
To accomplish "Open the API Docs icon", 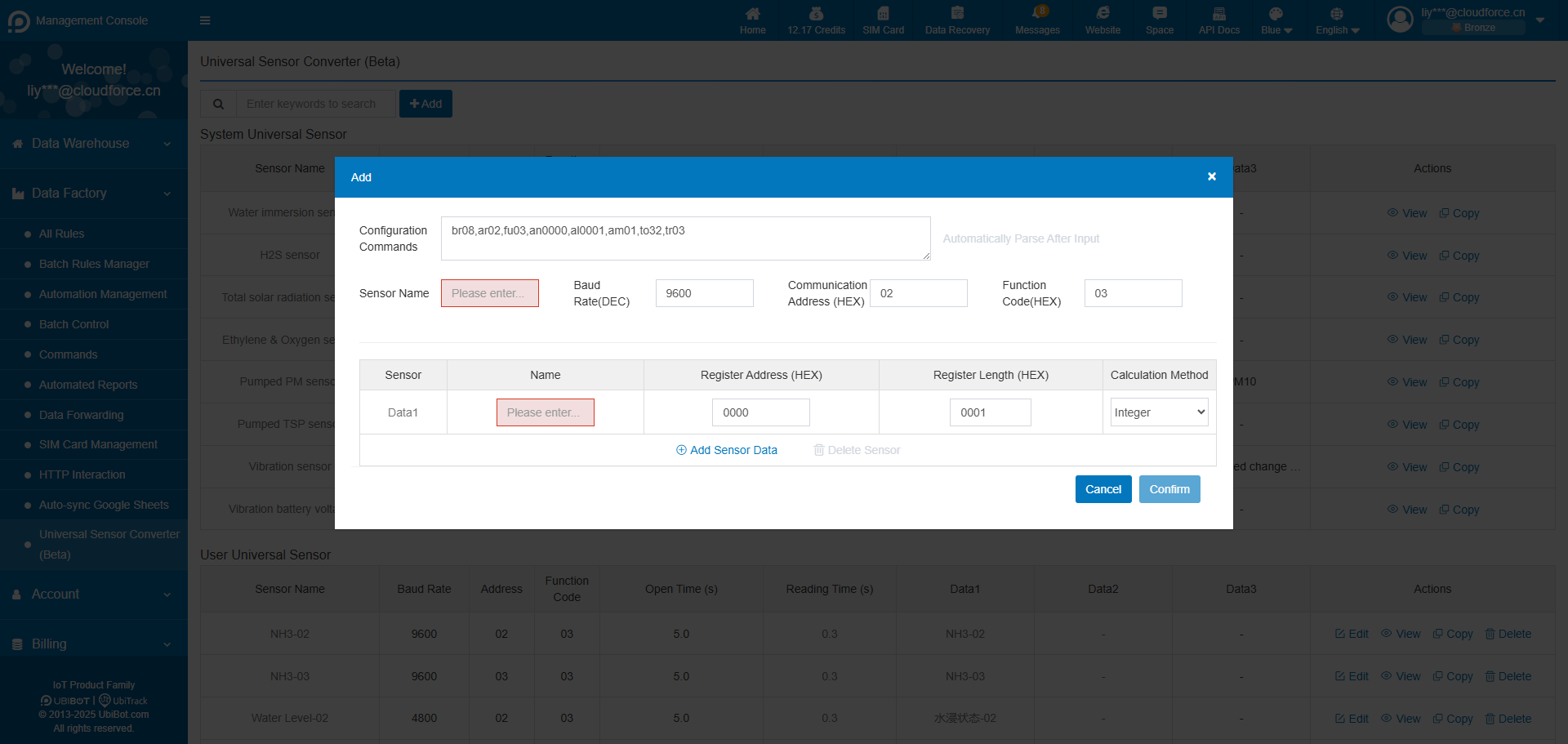I will [1218, 14].
